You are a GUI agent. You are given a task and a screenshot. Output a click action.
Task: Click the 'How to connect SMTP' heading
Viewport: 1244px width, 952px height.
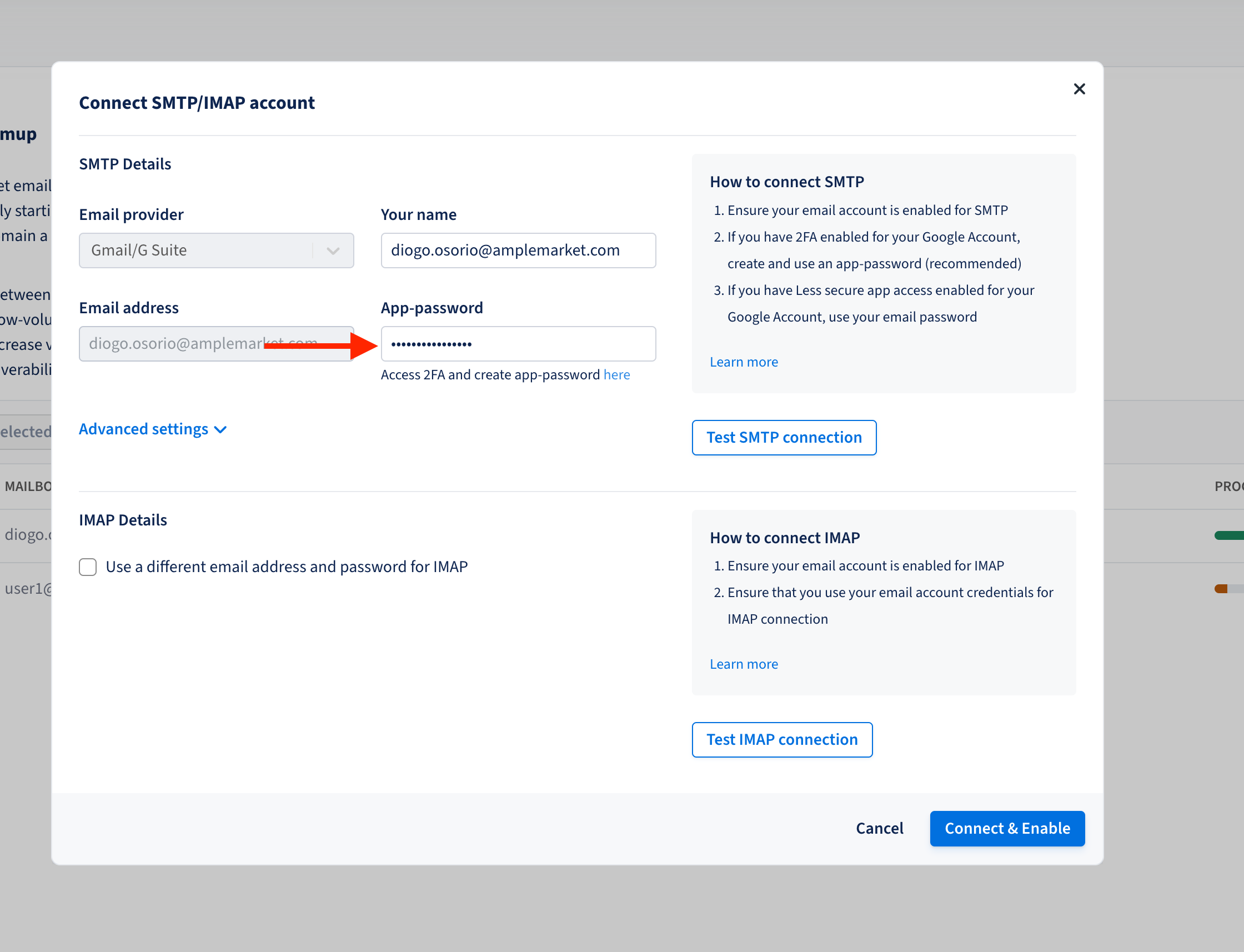[786, 181]
